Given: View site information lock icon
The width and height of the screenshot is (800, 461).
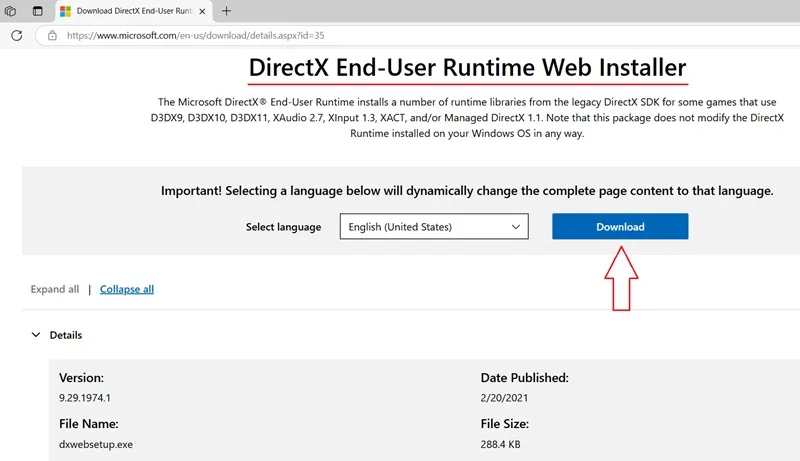Looking at the screenshot, I should point(52,35).
